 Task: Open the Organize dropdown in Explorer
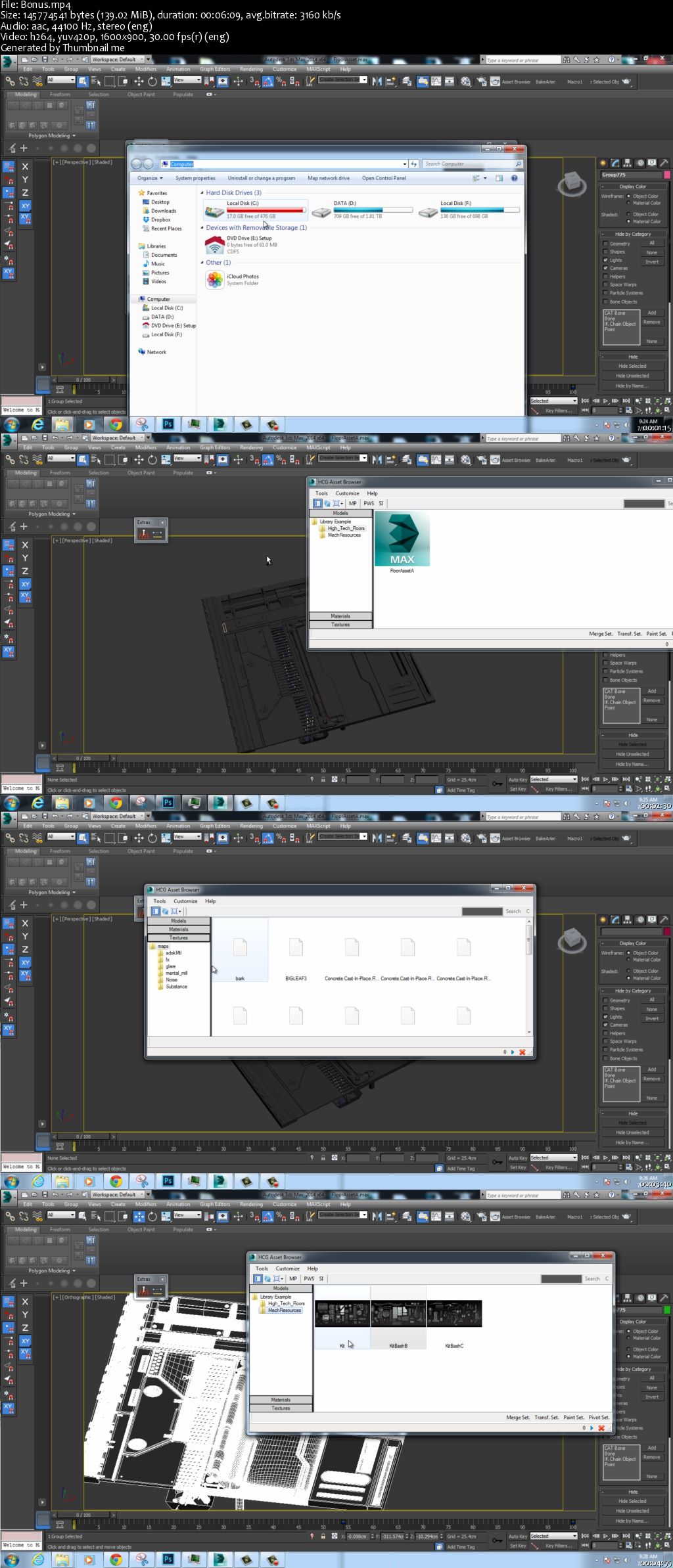pyautogui.click(x=150, y=178)
